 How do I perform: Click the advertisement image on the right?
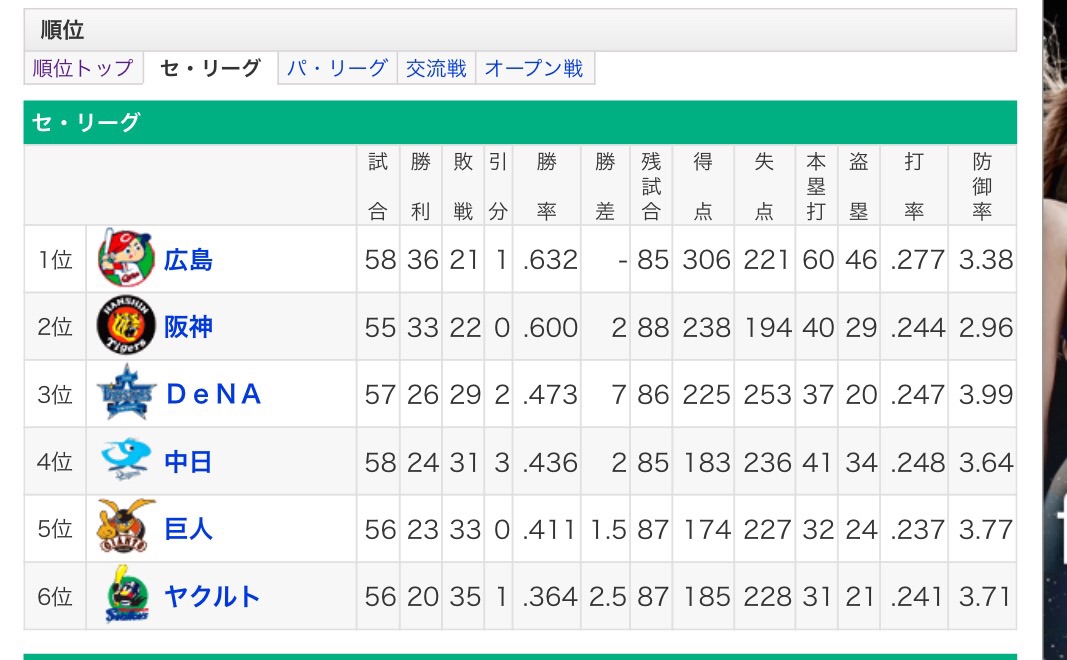point(1054,330)
